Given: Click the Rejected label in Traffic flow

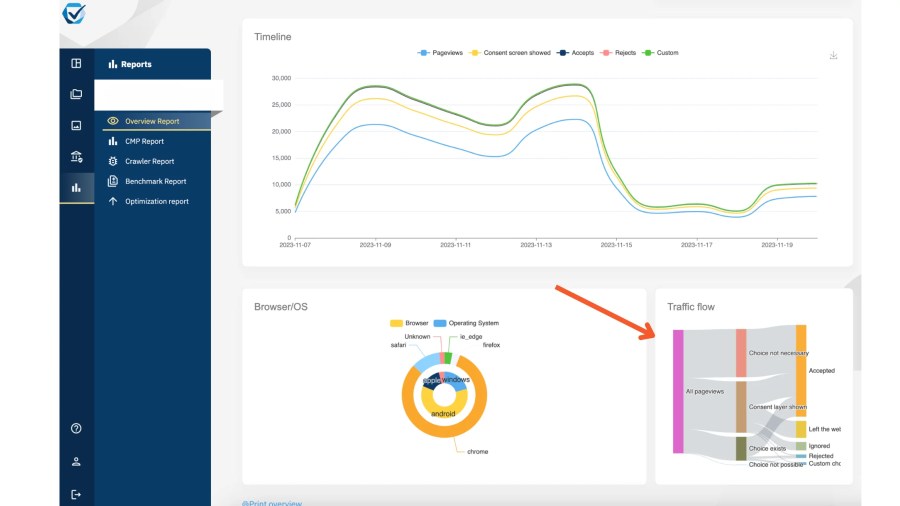Looking at the screenshot, I should coord(821,456).
